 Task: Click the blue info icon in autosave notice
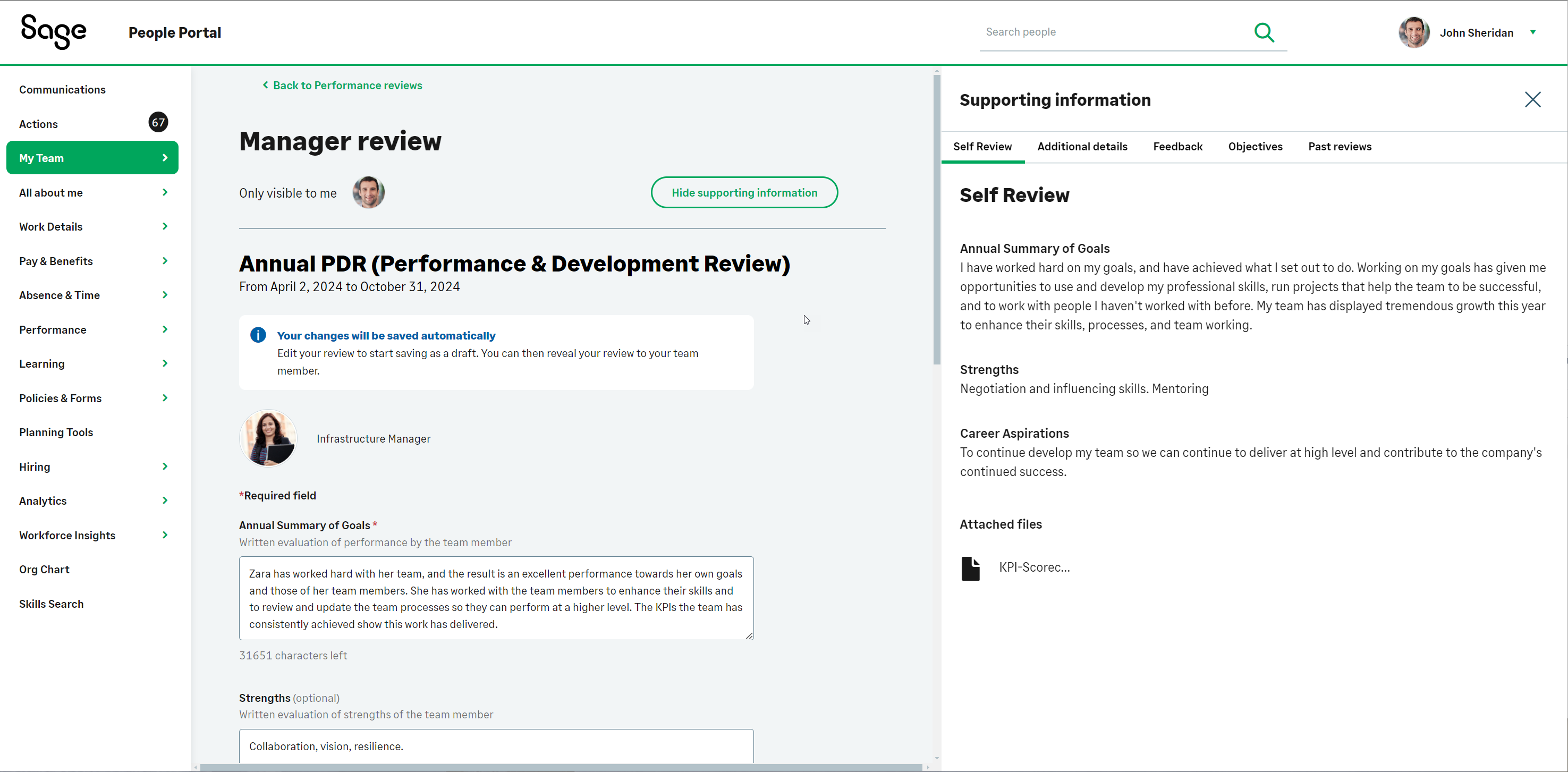coord(258,335)
